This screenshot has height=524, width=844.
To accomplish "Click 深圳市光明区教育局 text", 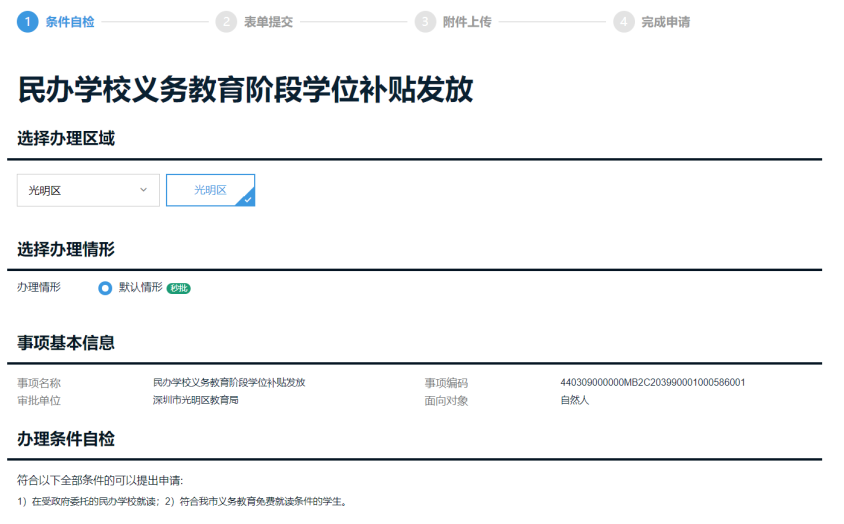I will pos(195,400).
